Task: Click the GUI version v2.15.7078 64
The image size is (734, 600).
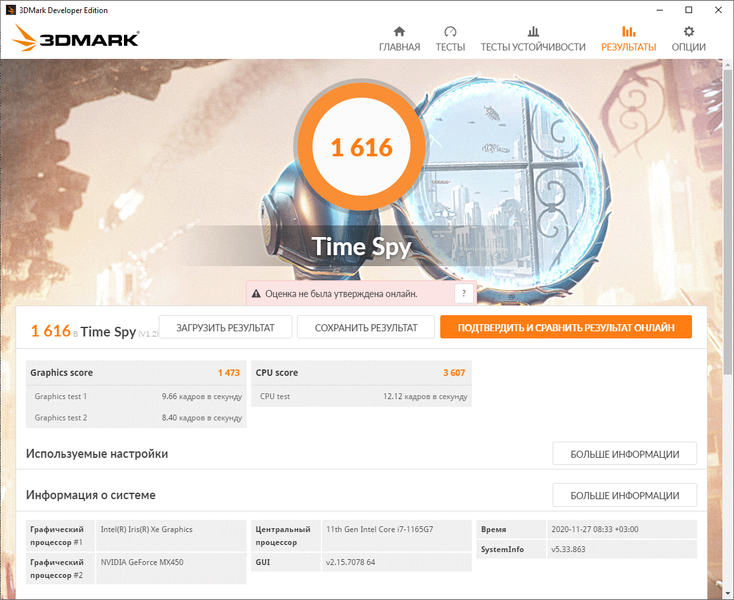Action: [x=351, y=562]
